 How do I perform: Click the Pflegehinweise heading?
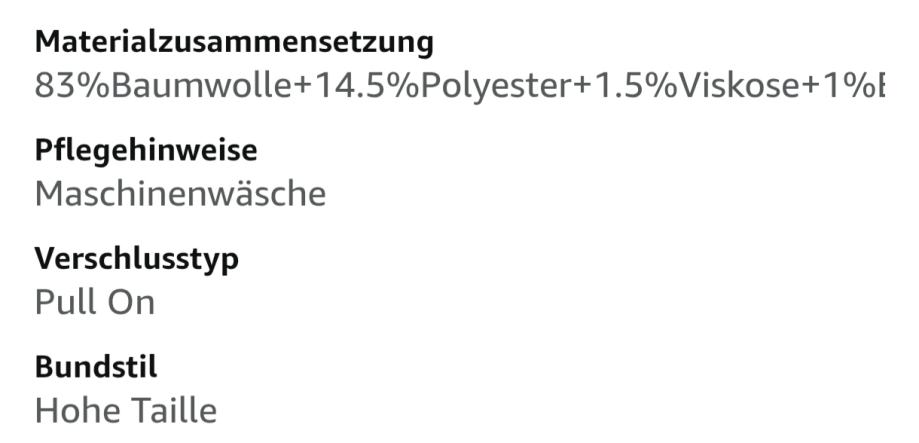tap(146, 151)
